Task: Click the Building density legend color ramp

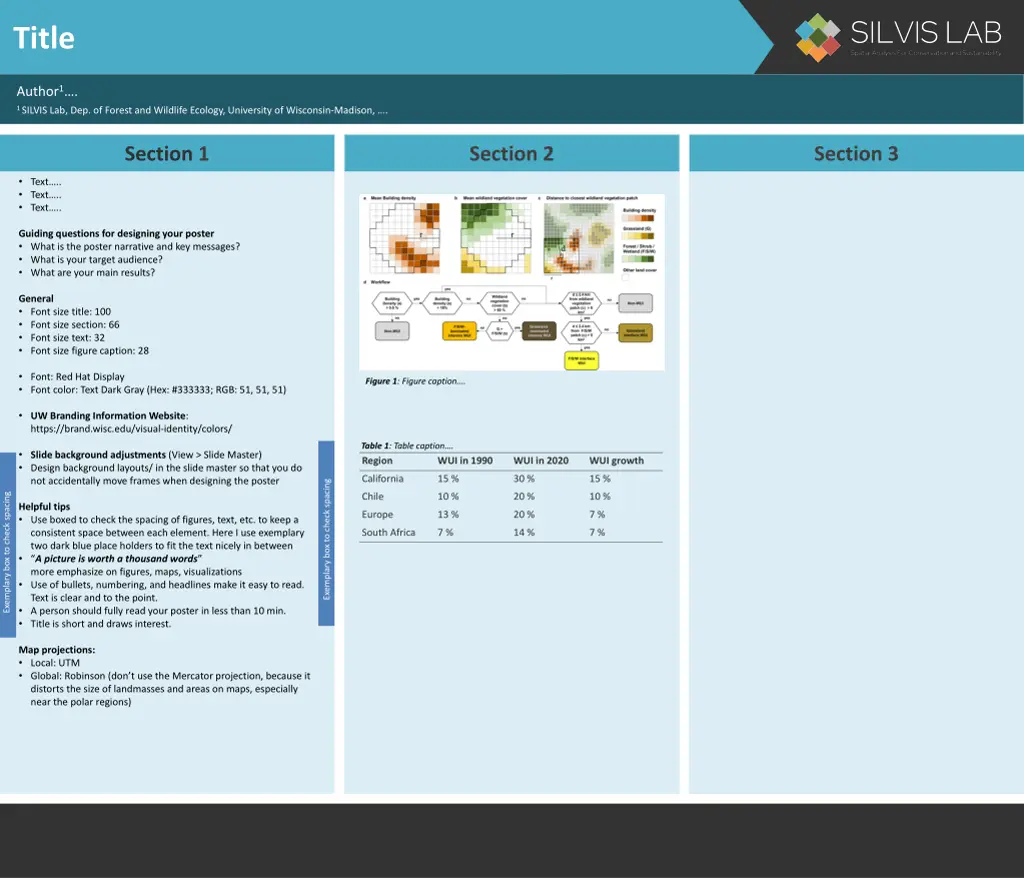Action: point(638,219)
